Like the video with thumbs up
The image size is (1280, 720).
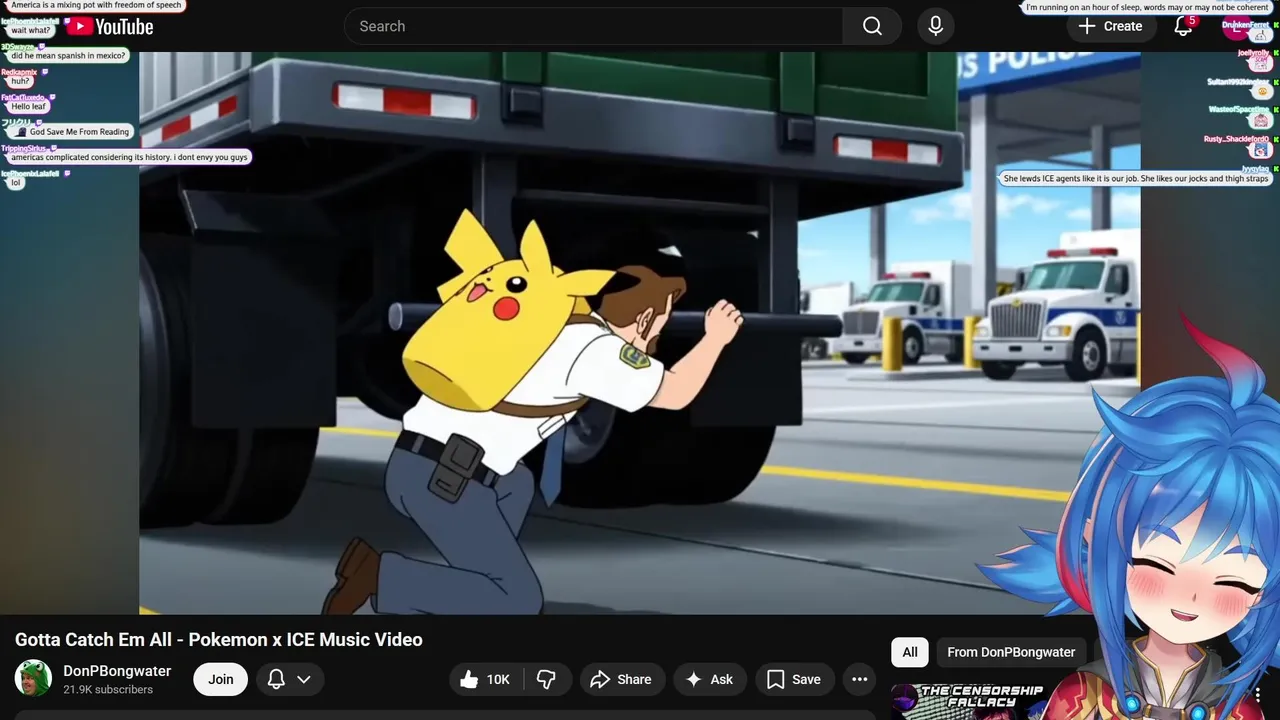pyautogui.click(x=485, y=679)
